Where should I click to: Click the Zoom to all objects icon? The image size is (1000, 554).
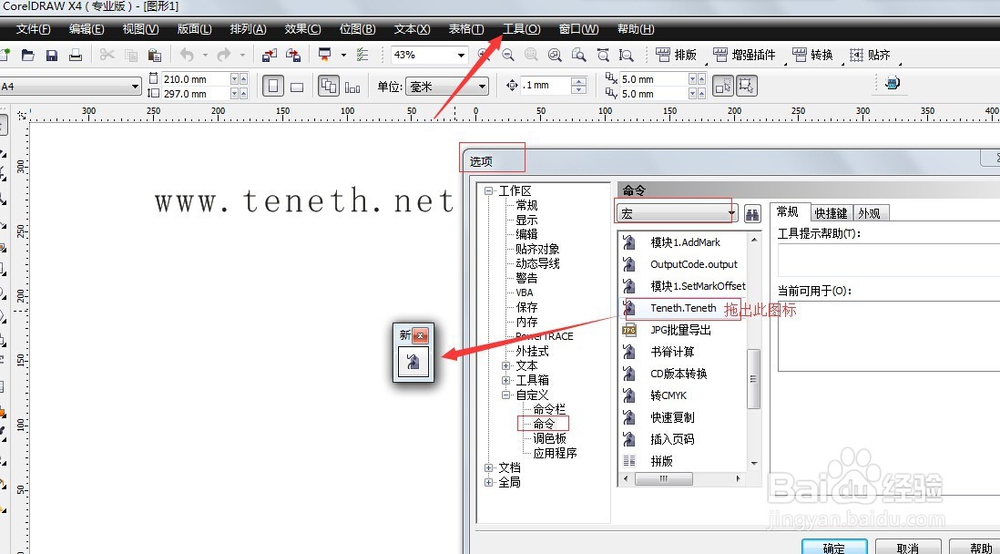point(555,55)
